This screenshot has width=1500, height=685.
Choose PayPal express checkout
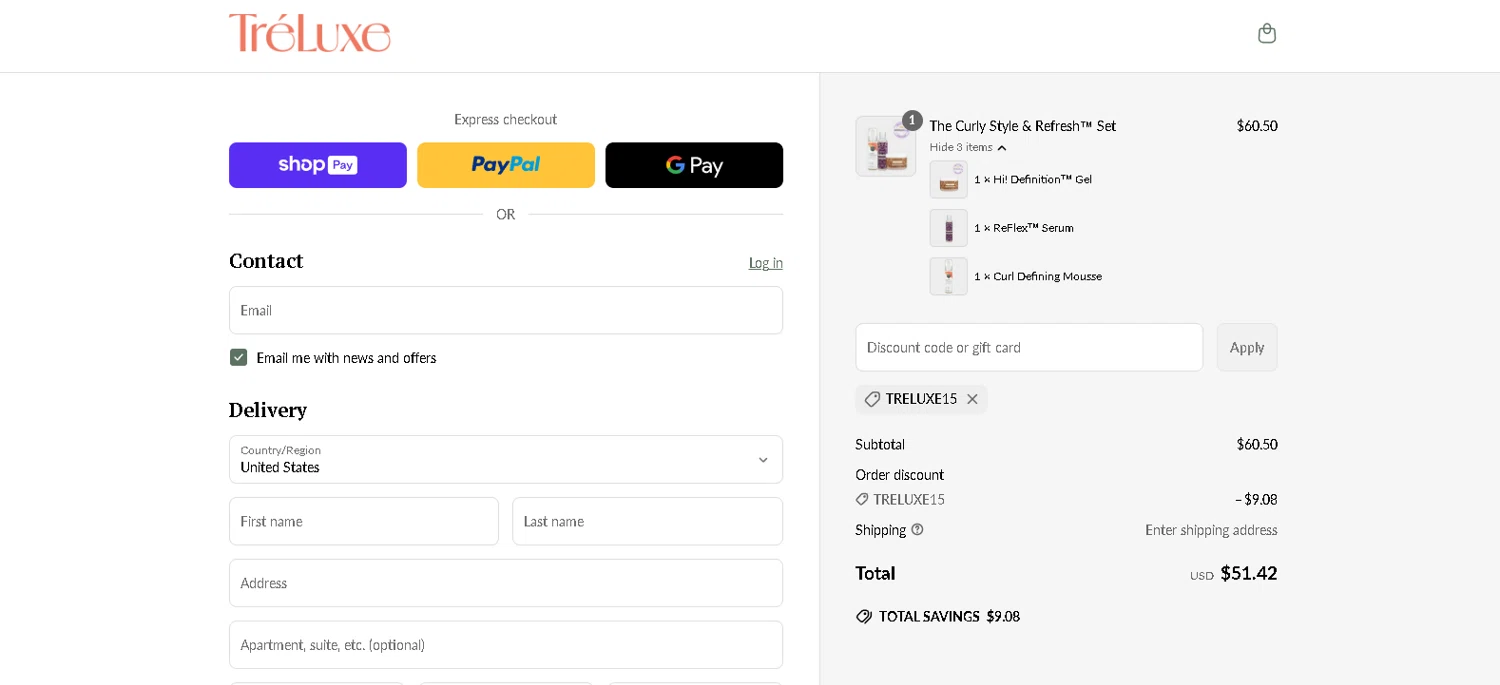[506, 165]
